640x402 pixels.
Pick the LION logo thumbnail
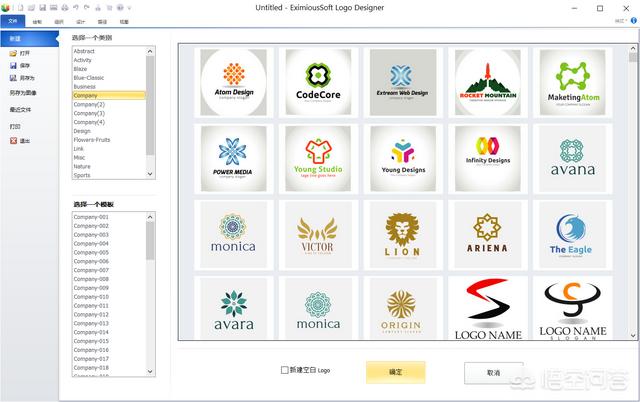(402, 235)
